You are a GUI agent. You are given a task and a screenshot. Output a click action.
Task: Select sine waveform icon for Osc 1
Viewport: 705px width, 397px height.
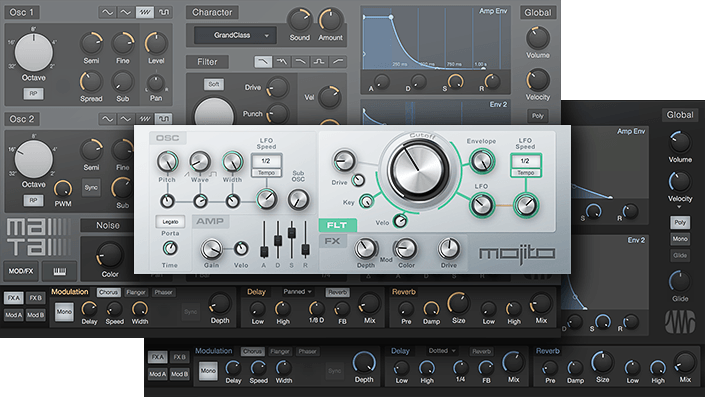coord(107,12)
